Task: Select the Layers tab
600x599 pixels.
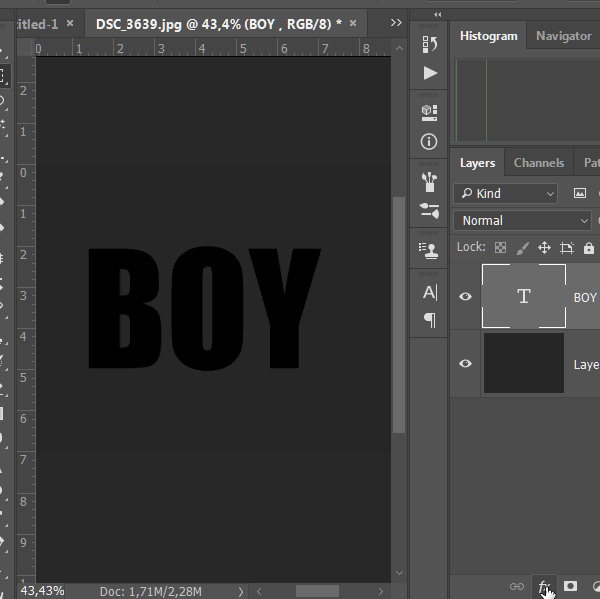Action: 478,163
